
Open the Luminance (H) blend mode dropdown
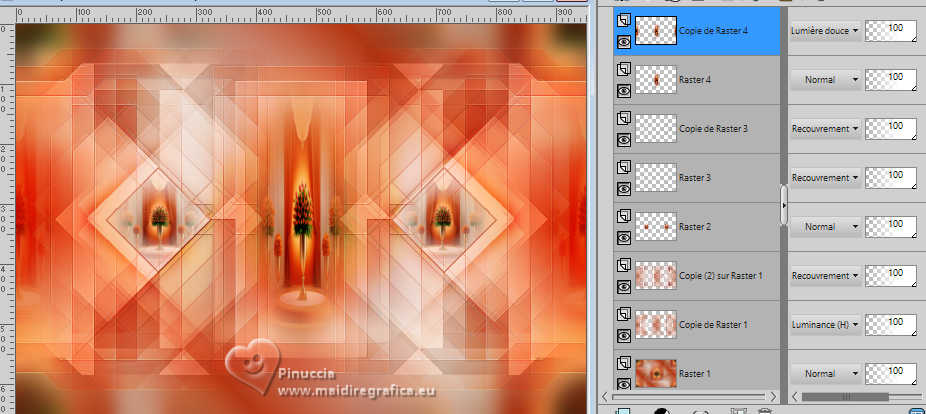825,325
